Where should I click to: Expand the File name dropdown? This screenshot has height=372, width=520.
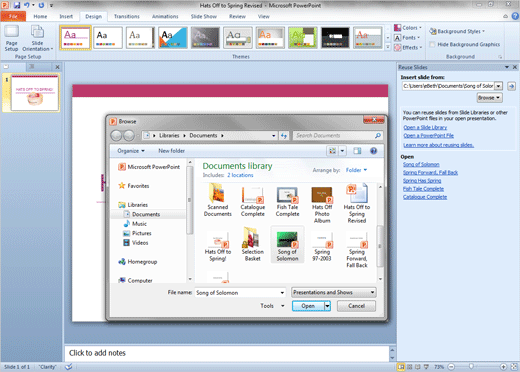(x=282, y=293)
